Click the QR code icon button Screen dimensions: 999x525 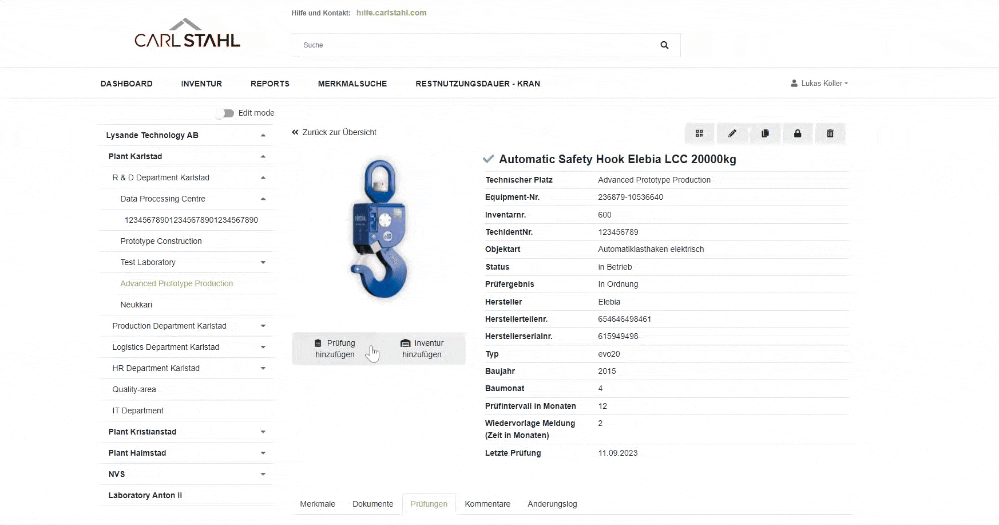coord(700,133)
